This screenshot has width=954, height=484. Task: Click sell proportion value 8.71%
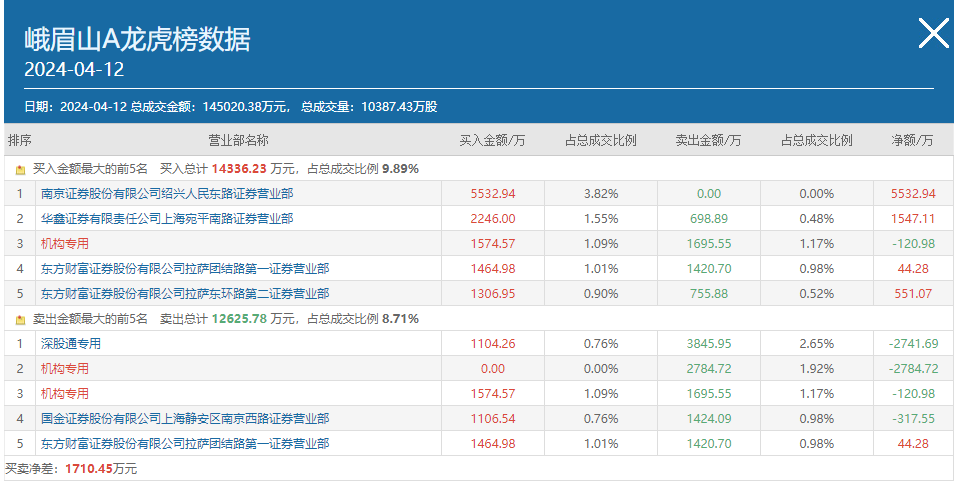pos(400,319)
